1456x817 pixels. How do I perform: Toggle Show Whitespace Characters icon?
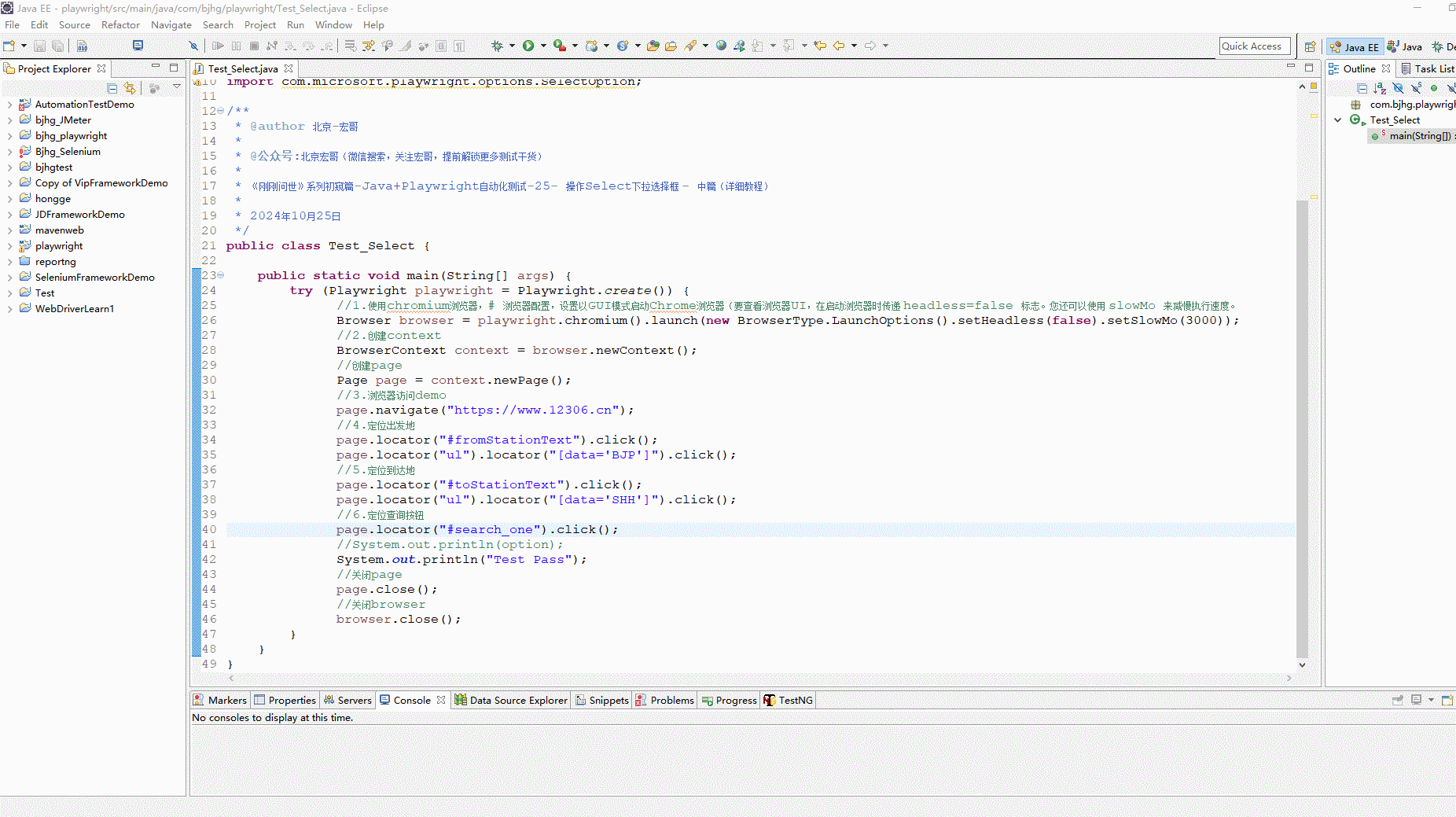(x=459, y=46)
